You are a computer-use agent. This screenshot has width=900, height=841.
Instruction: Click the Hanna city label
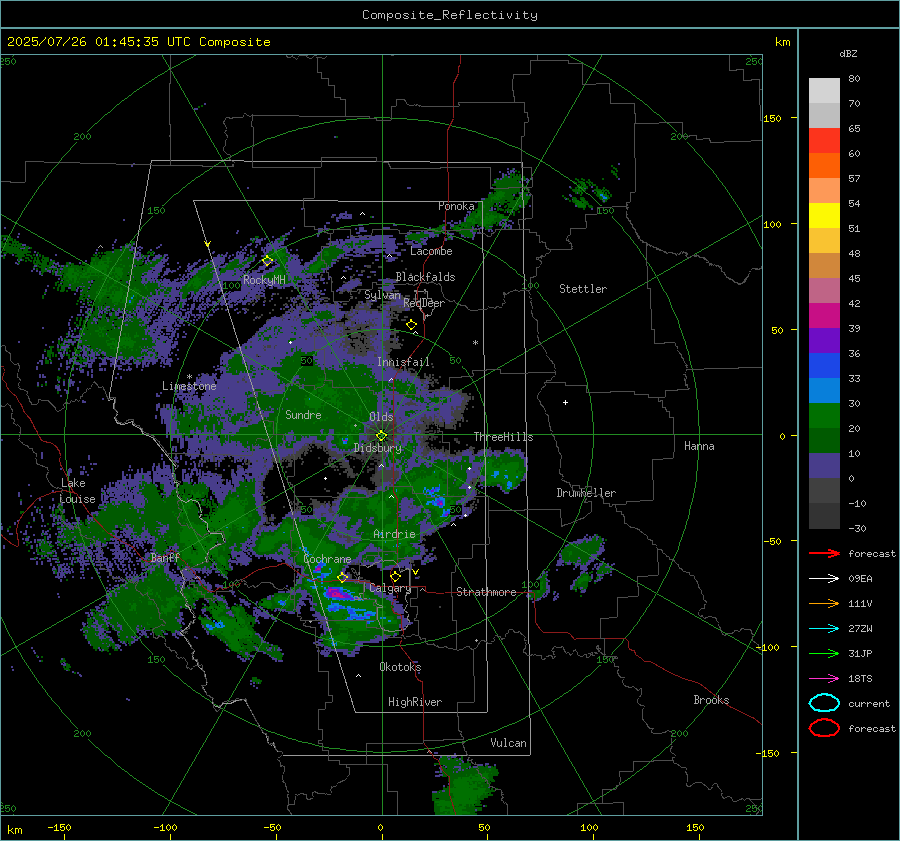click(x=699, y=446)
